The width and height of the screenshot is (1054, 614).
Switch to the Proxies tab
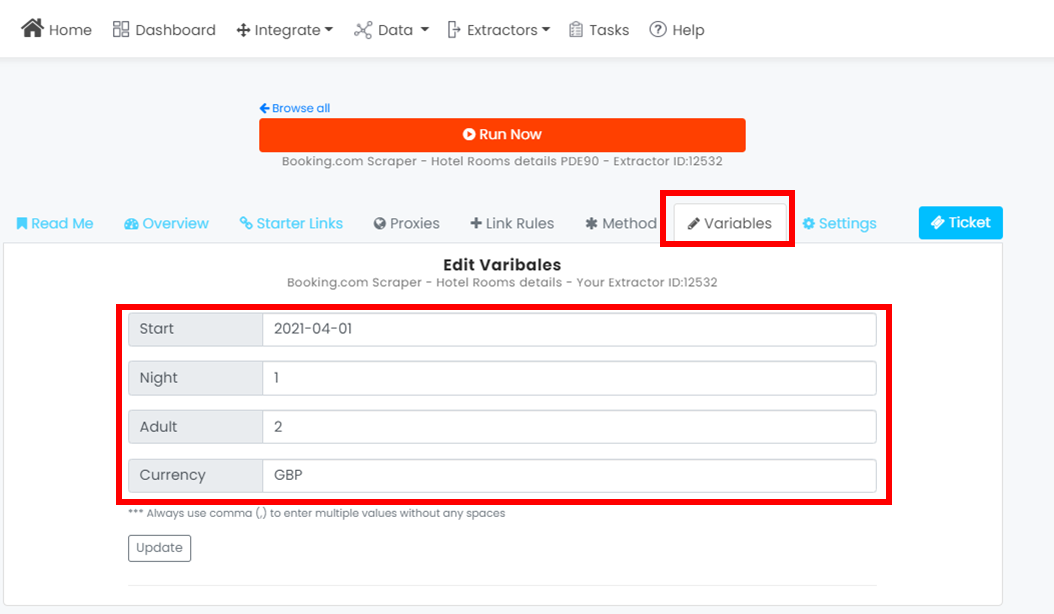coord(407,223)
